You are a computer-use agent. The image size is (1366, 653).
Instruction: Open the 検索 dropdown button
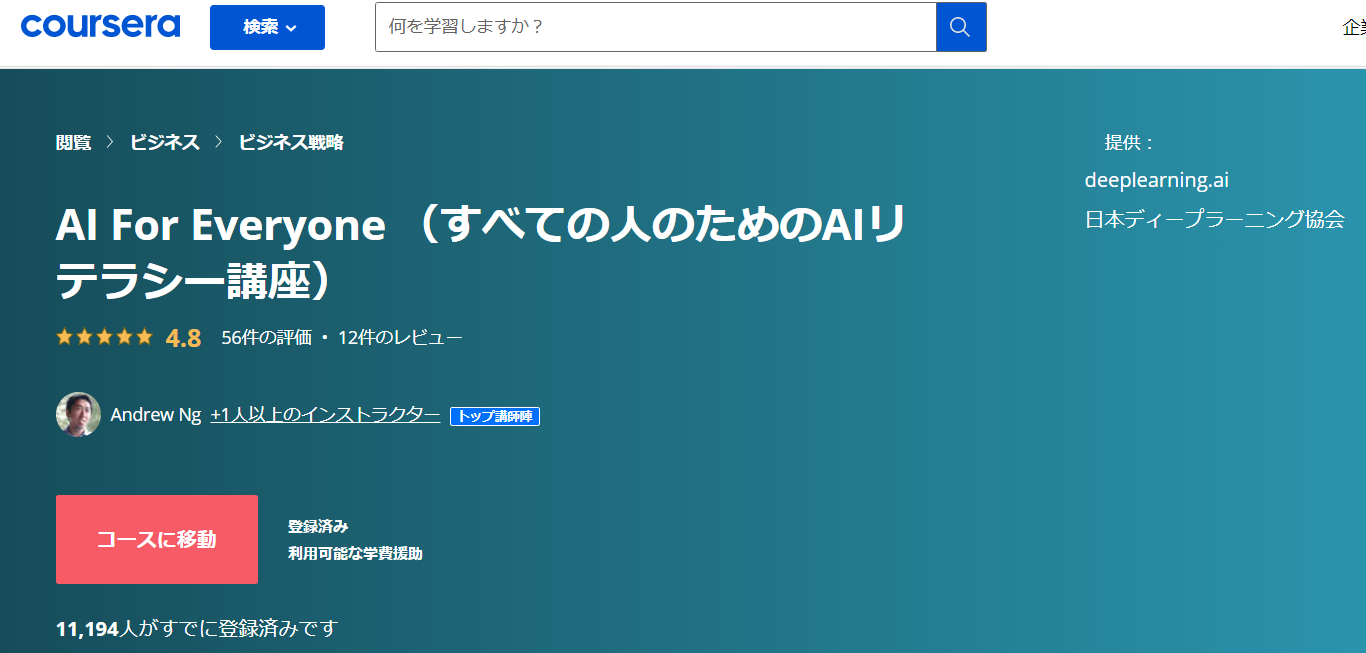(x=267, y=27)
